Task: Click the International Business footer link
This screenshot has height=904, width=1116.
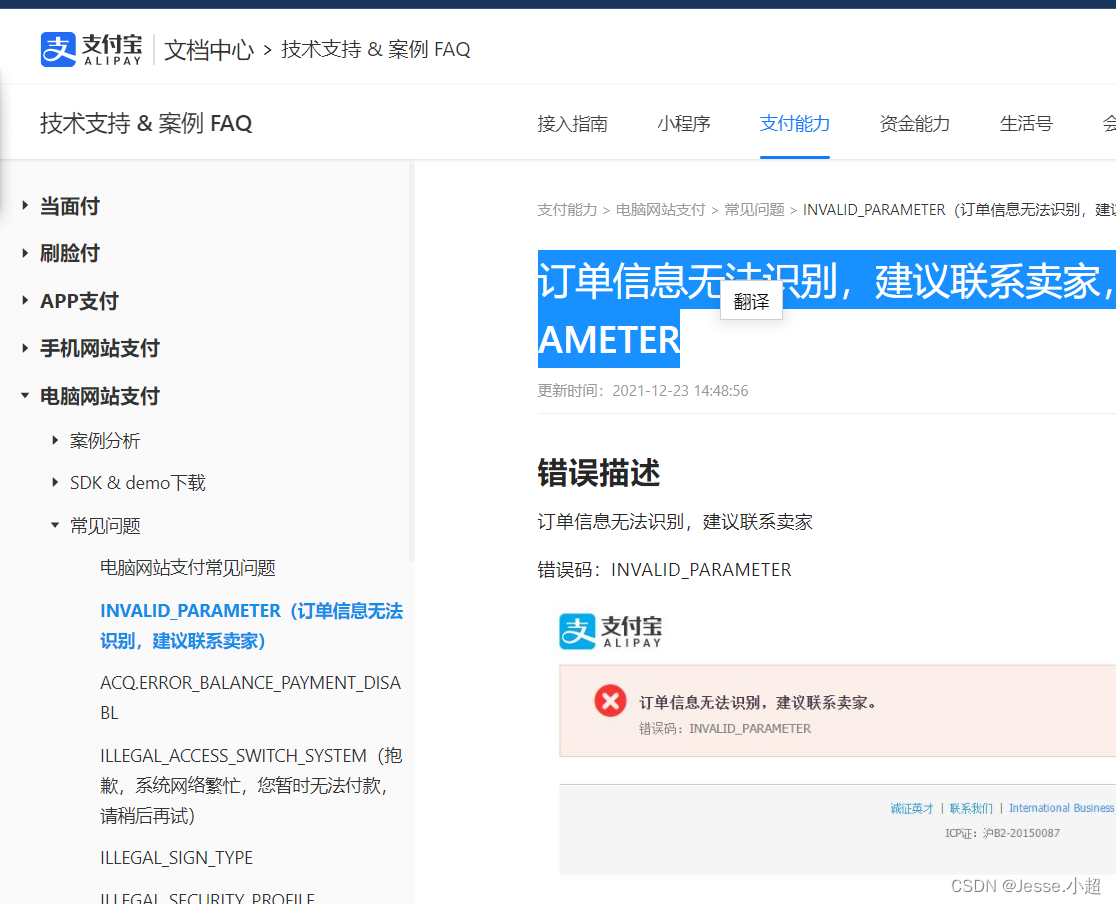Action: click(x=1061, y=808)
